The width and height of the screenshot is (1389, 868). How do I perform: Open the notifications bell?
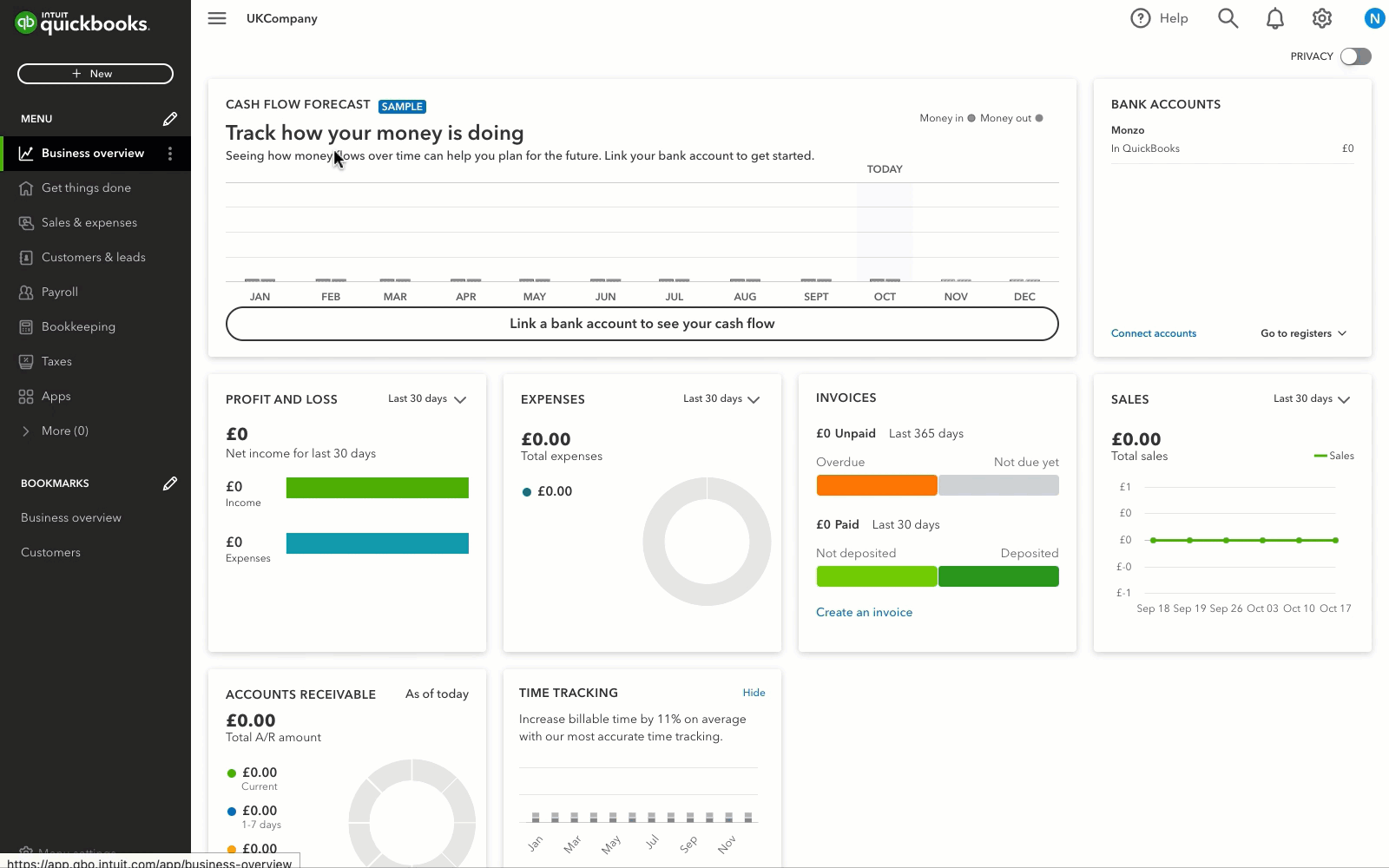(x=1275, y=18)
